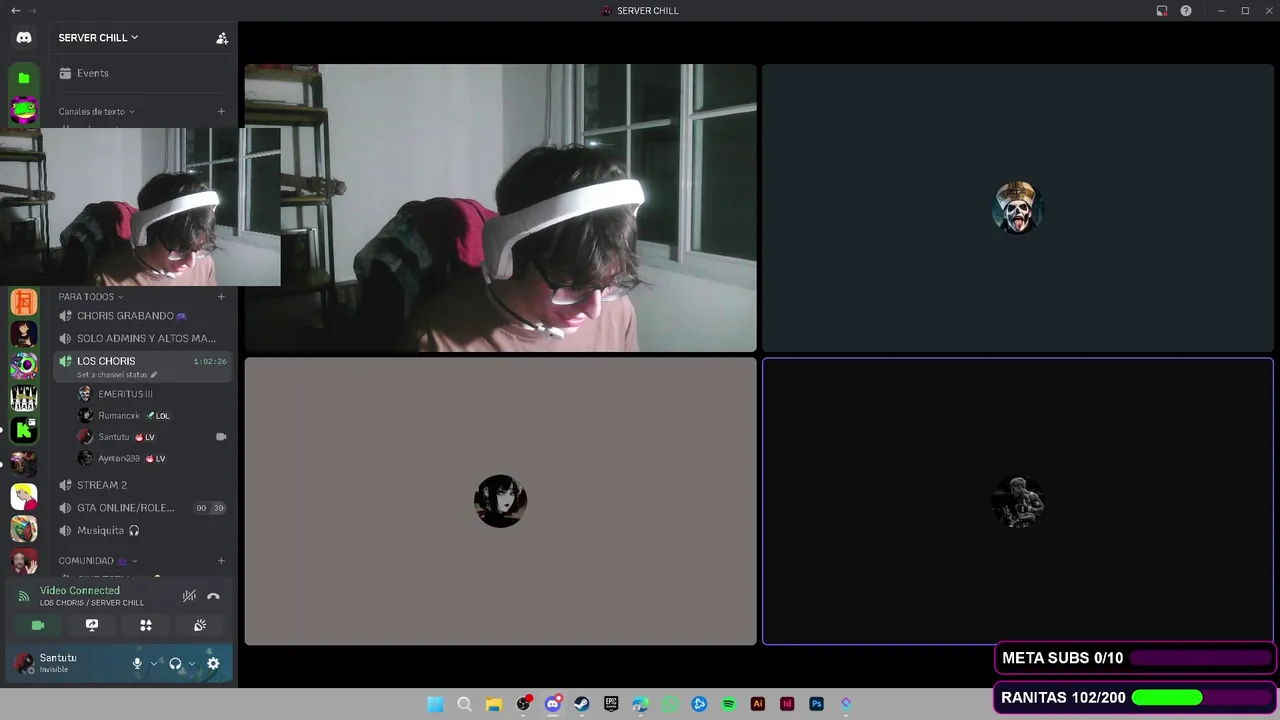The width and height of the screenshot is (1280, 720).
Task: Start an activity
Action: (x=146, y=625)
